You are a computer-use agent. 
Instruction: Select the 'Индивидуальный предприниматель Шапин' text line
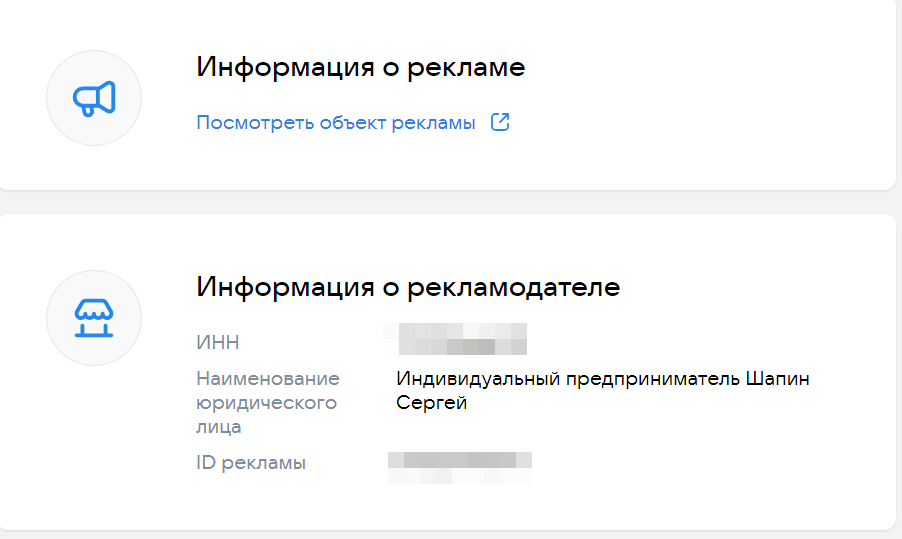603,379
